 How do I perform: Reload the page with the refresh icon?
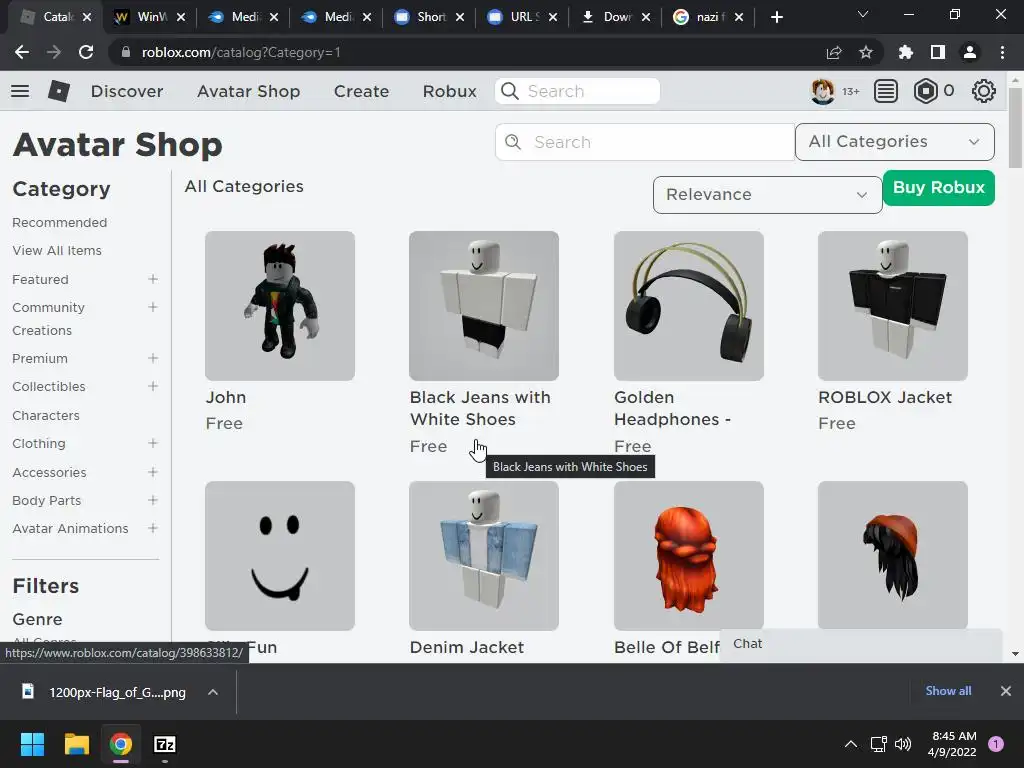(x=86, y=52)
